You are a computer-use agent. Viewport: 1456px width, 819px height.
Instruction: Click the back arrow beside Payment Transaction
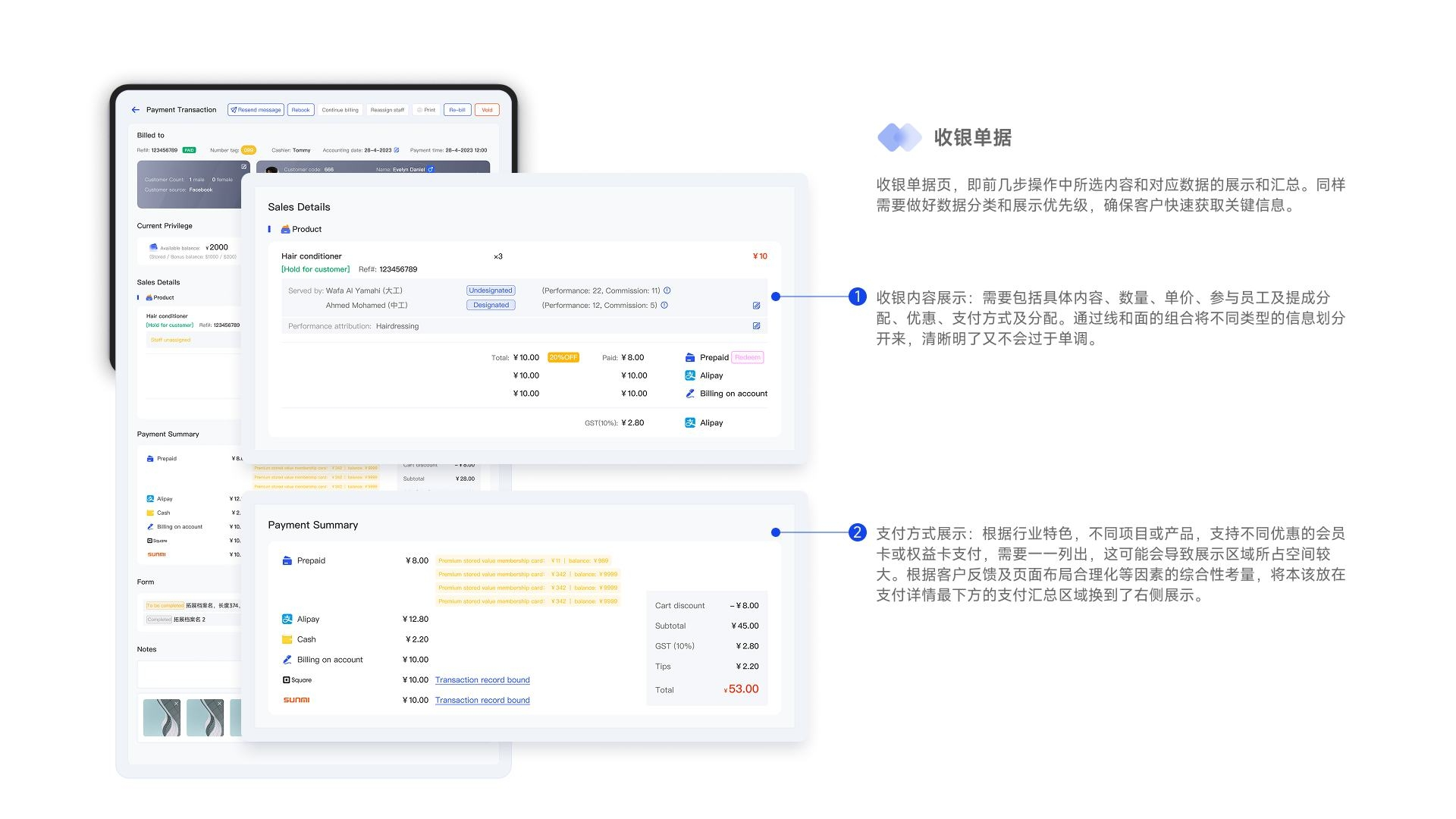tap(136, 110)
